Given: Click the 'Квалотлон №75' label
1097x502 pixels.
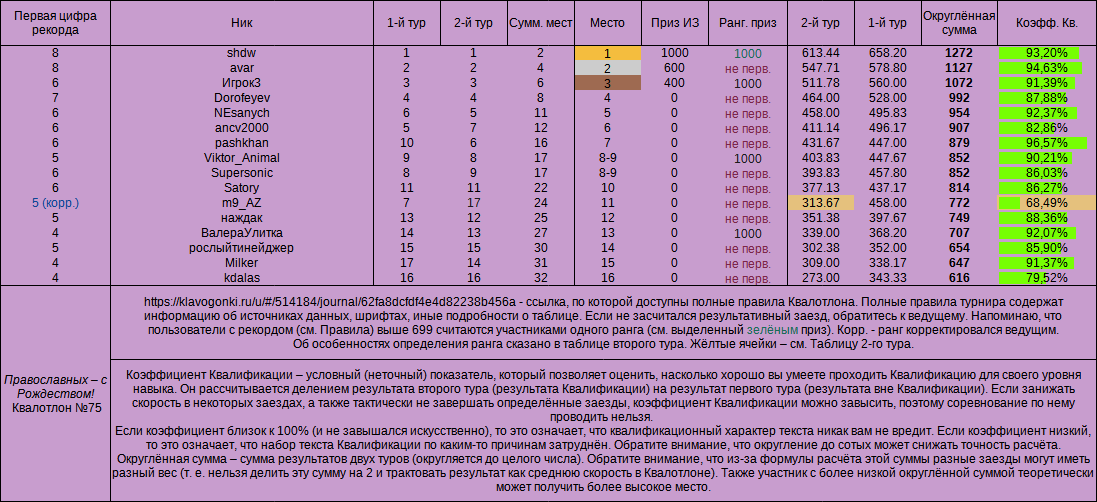Looking at the screenshot, I should [x=55, y=407].
